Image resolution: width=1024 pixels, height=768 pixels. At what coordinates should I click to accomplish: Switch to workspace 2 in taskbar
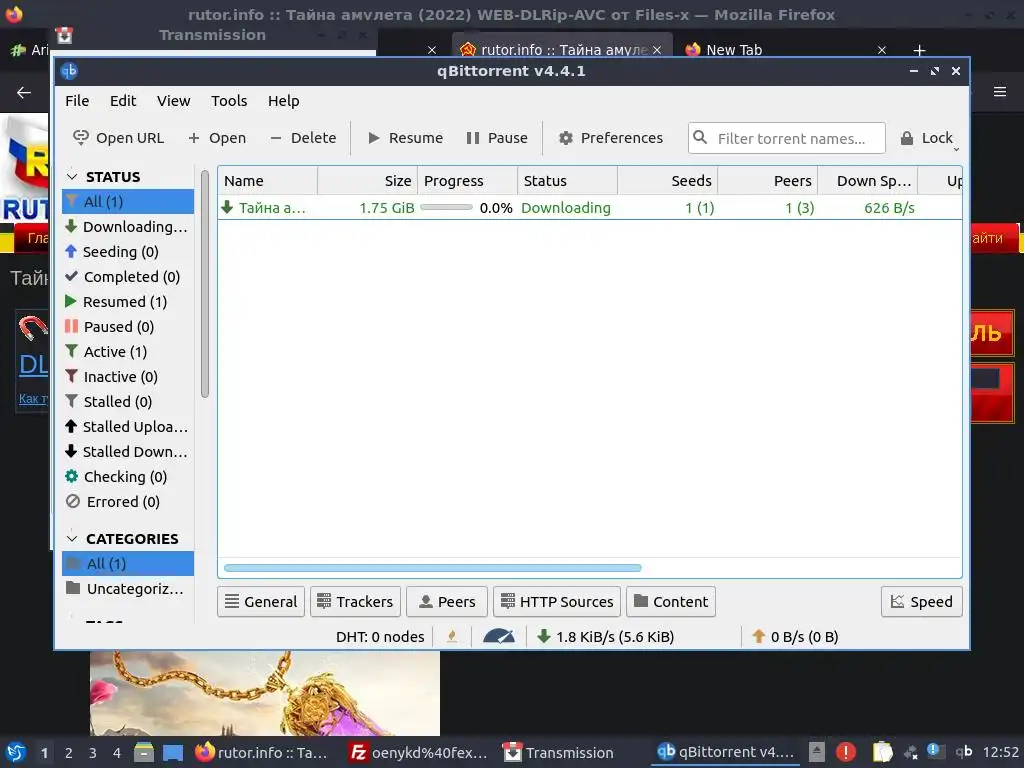(x=69, y=753)
